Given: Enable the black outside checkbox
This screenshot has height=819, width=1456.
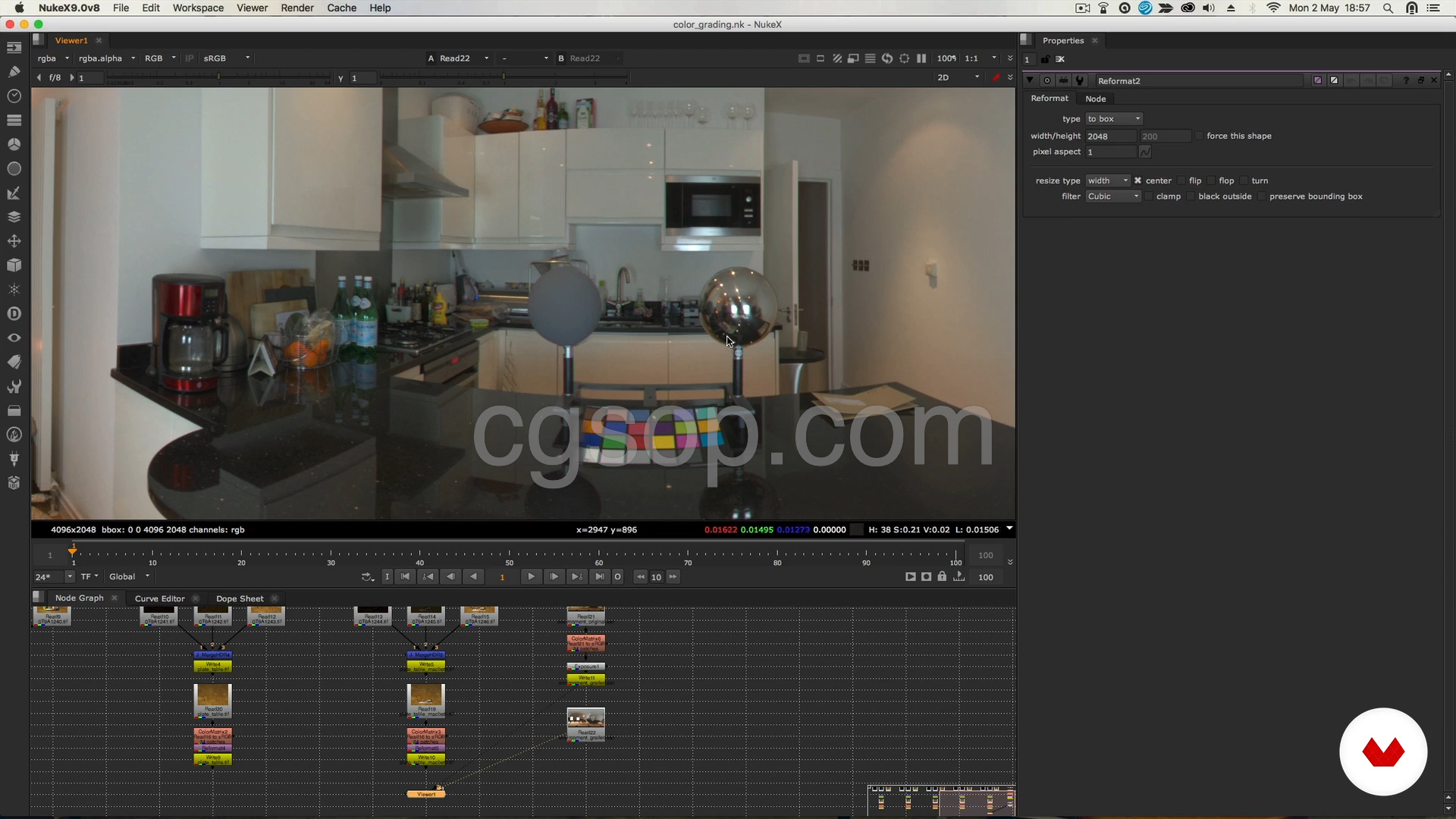Looking at the screenshot, I should click(1191, 196).
